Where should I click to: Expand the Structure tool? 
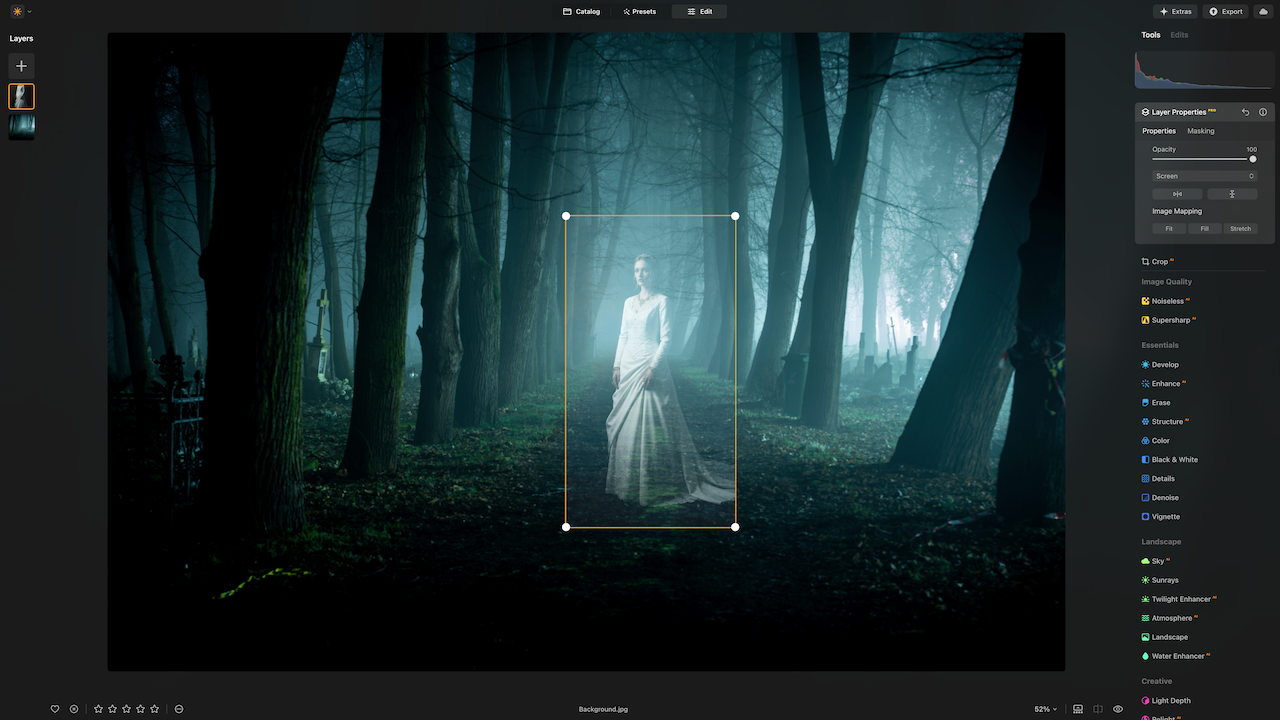pos(1165,422)
